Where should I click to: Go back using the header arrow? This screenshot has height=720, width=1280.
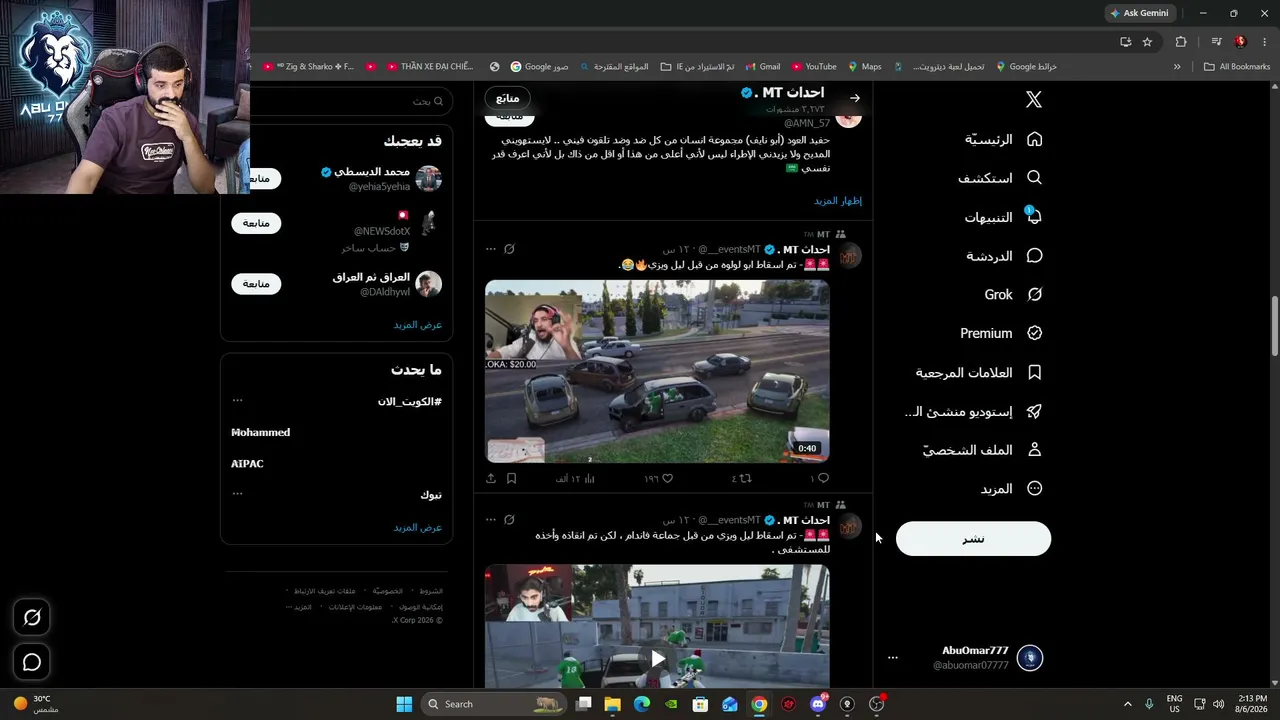[x=855, y=98]
